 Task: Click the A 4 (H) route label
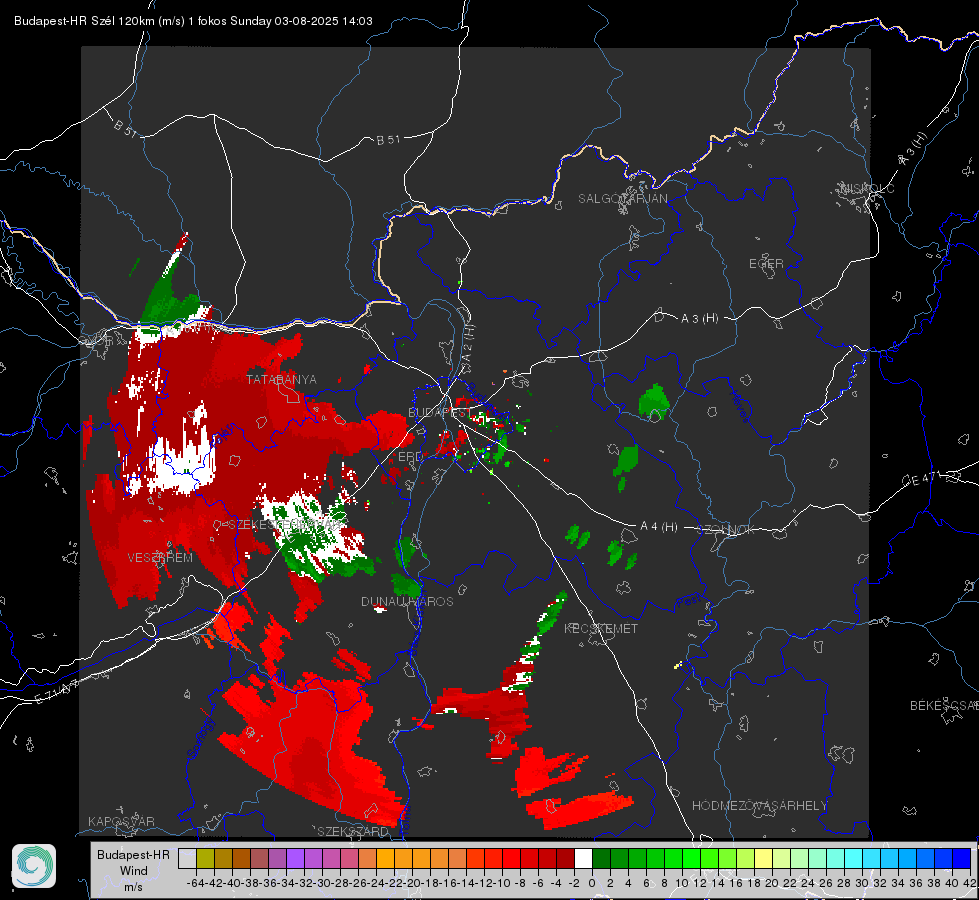[x=659, y=527]
